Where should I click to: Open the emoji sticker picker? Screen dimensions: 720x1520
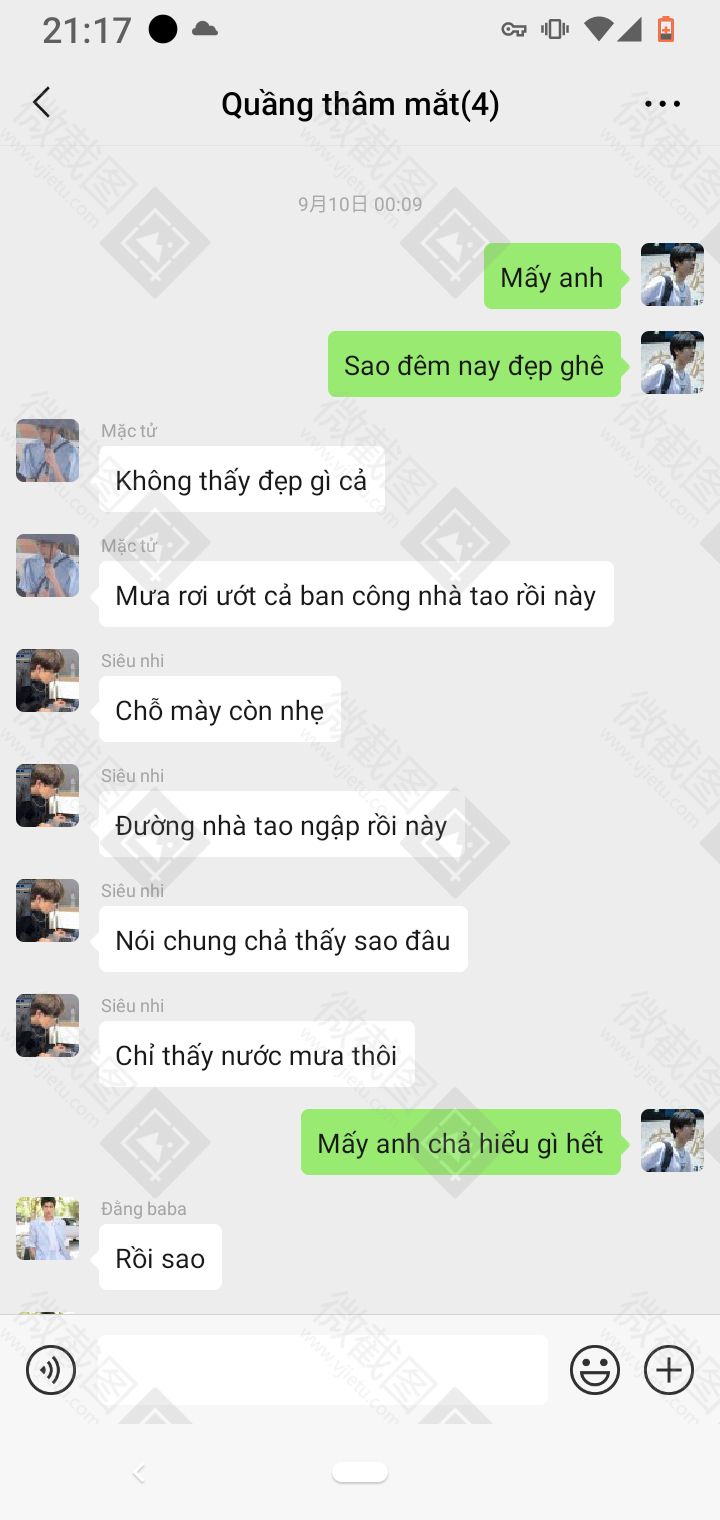click(595, 1370)
